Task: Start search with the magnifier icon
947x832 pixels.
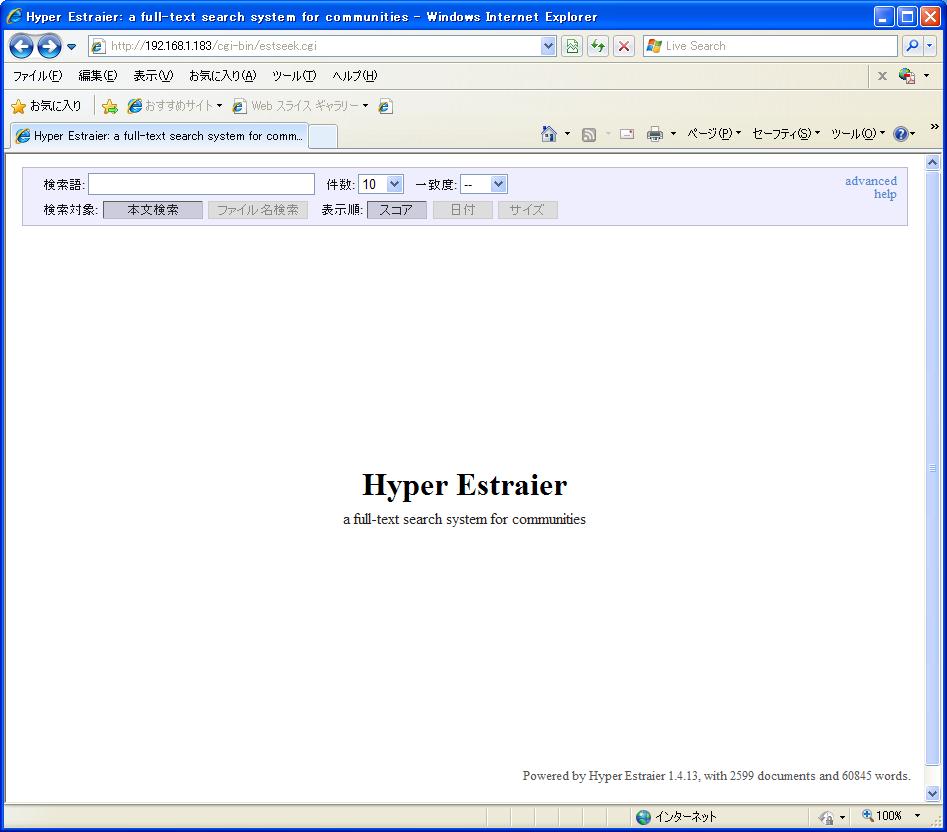Action: tap(913, 46)
